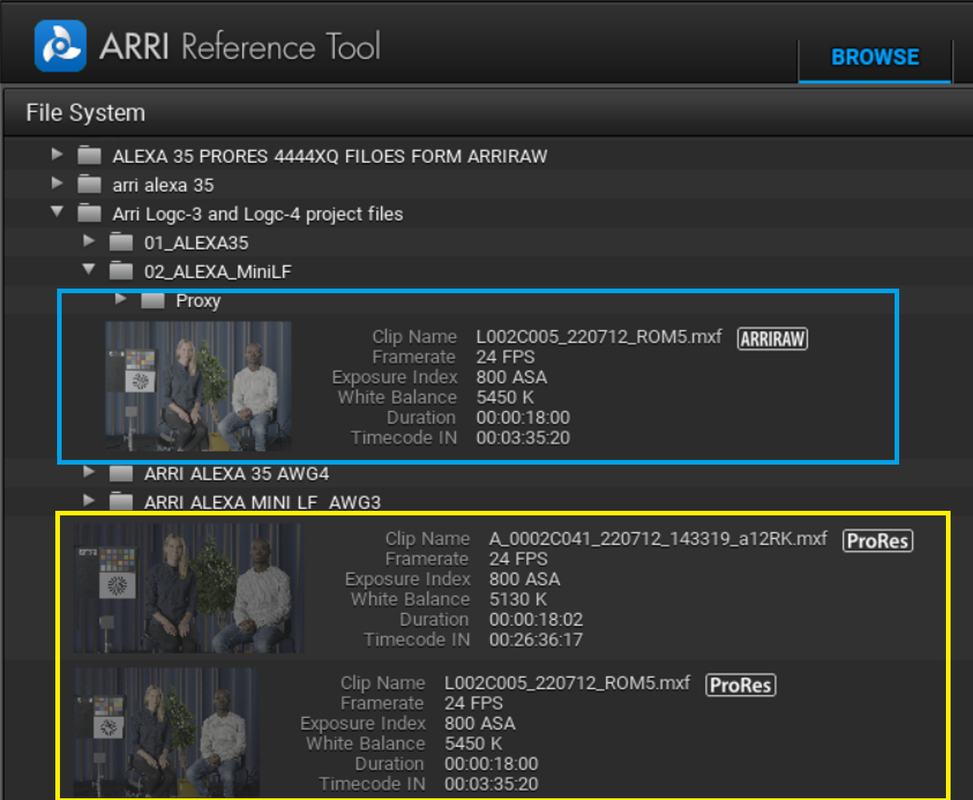Click the Proxy folder icon

pyautogui.click(x=153, y=300)
